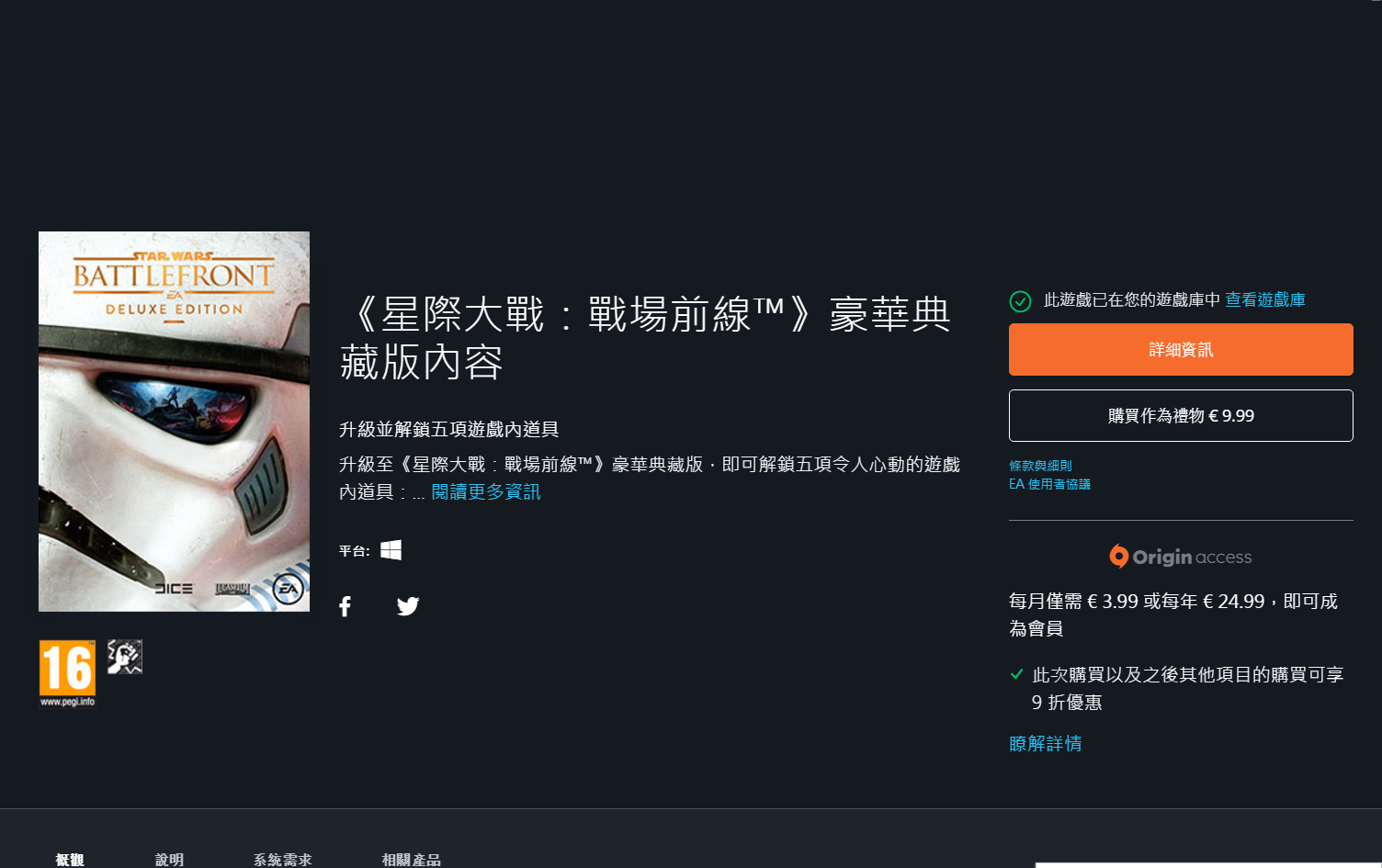Expand description via 閱讀更多資訊
The image size is (1382, 868).
[485, 492]
